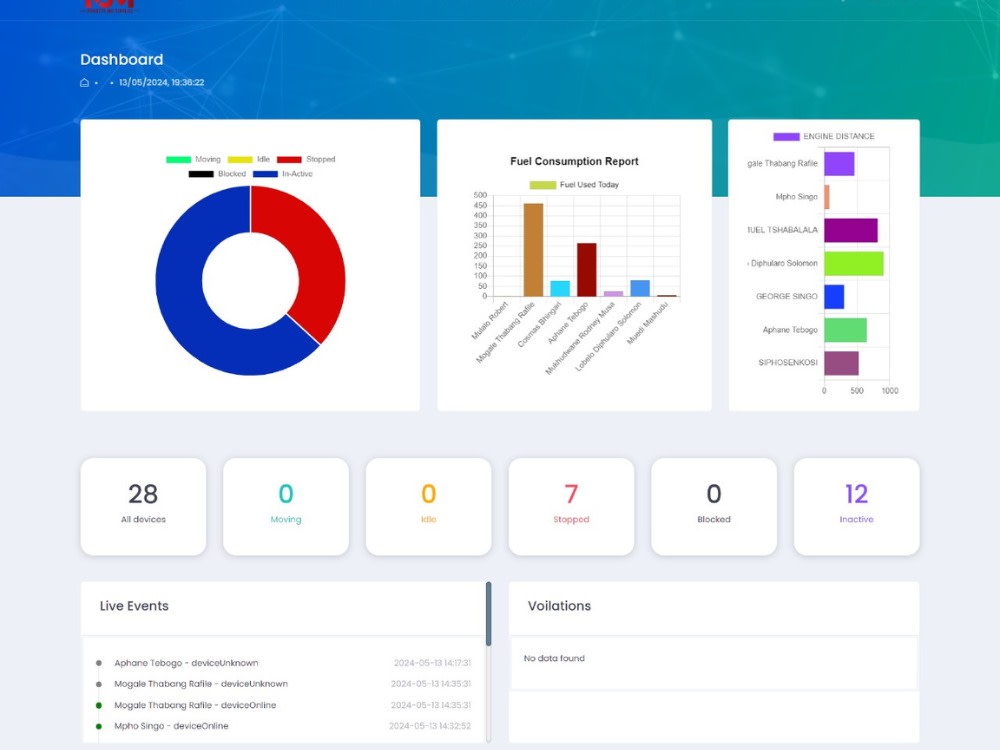Select event Mogale Thabang Rafile - deviceOnline
The height and width of the screenshot is (750, 1000).
tap(195, 705)
